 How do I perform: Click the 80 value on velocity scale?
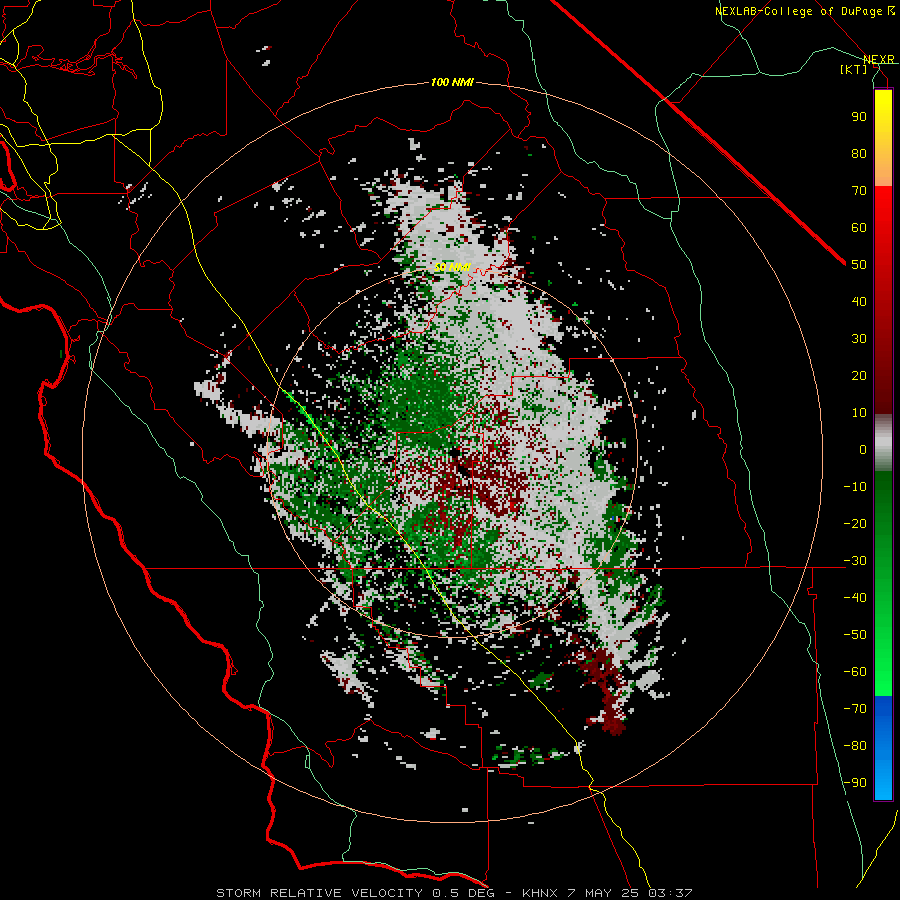(x=859, y=154)
